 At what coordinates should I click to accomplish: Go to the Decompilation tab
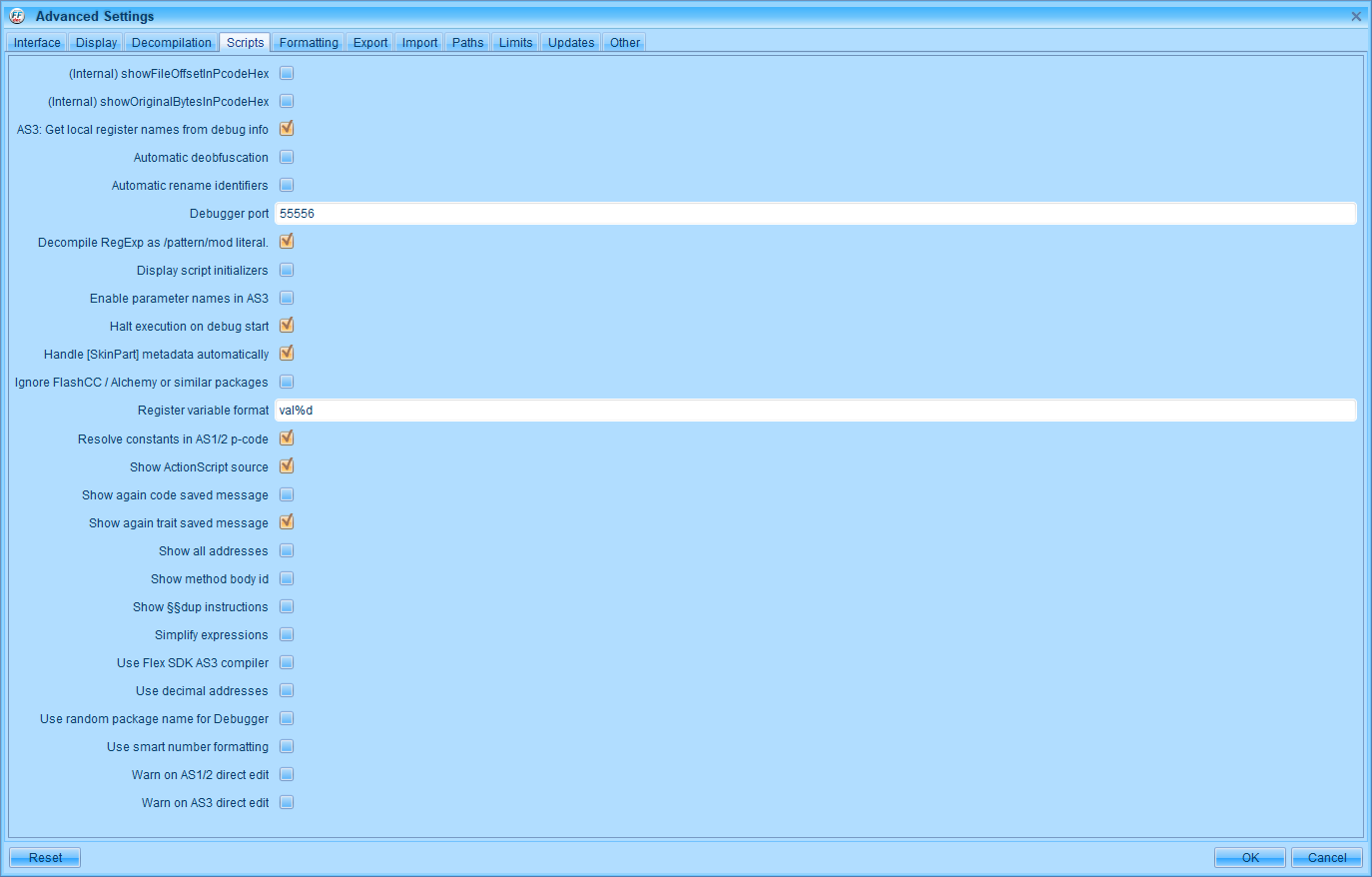click(171, 42)
